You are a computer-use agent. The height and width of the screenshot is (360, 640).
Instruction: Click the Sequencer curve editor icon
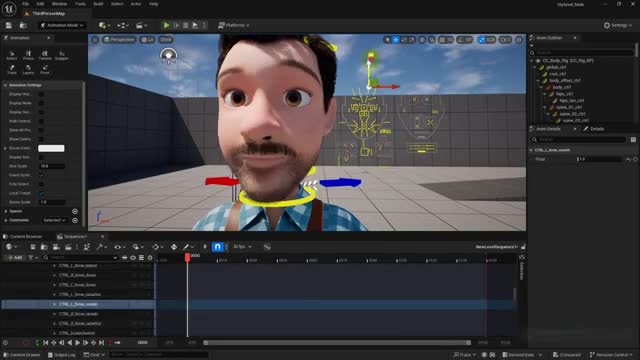pyautogui.click(x=267, y=247)
